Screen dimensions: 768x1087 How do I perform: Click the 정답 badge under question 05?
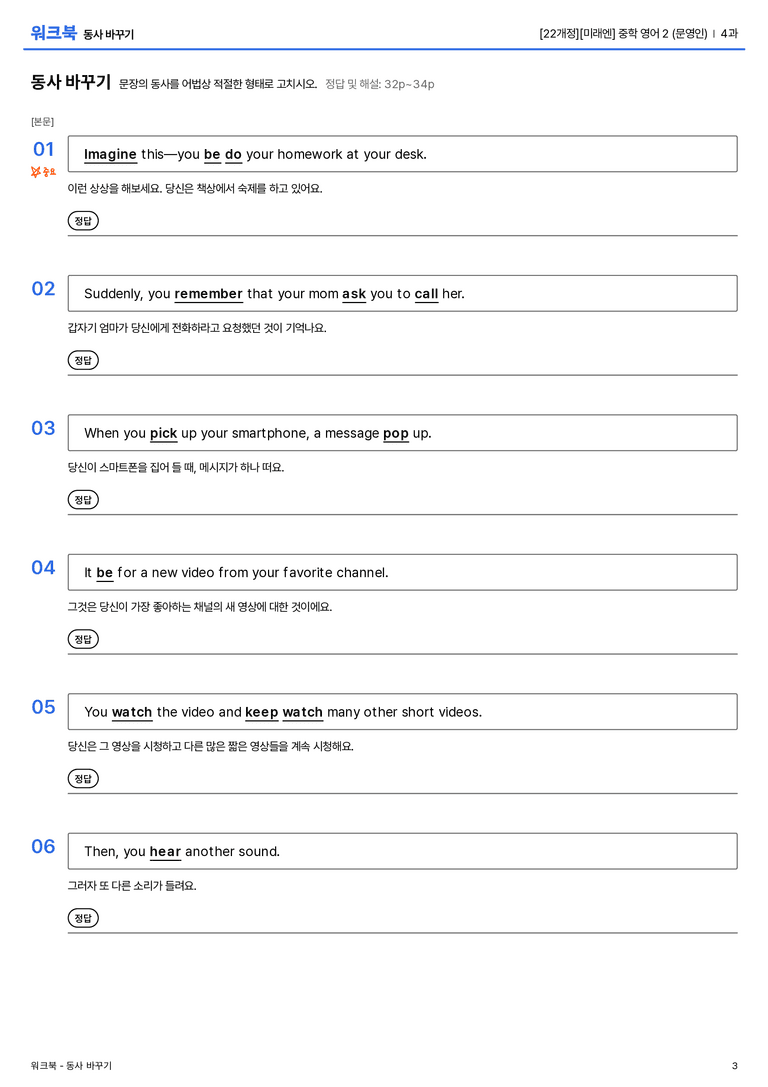click(83, 779)
